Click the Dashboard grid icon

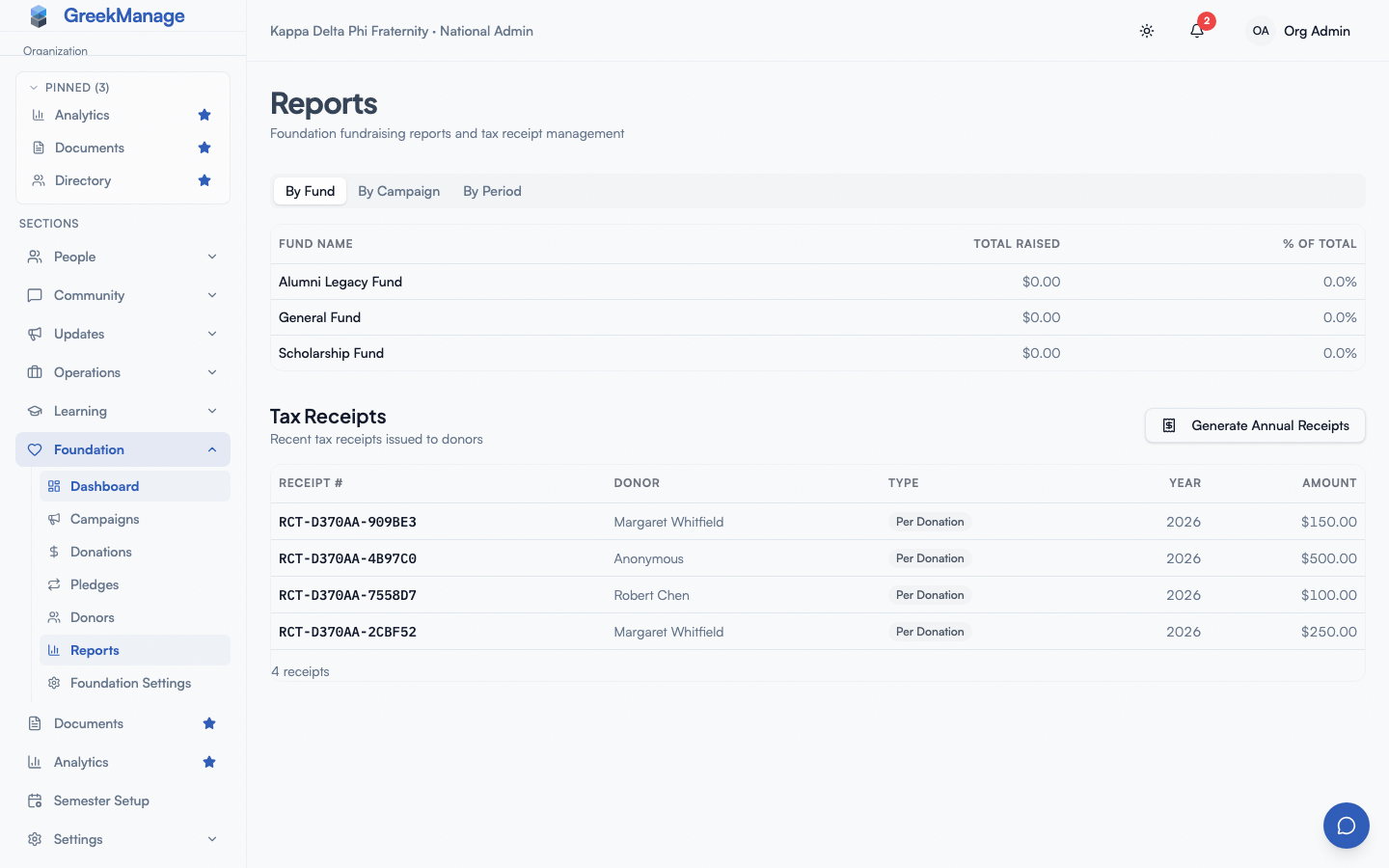(54, 486)
